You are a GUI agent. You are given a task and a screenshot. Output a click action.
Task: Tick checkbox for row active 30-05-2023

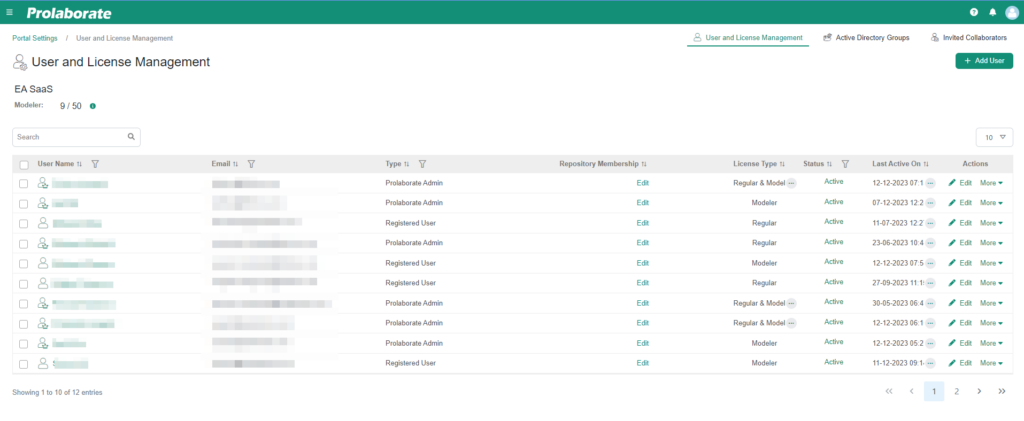click(24, 304)
